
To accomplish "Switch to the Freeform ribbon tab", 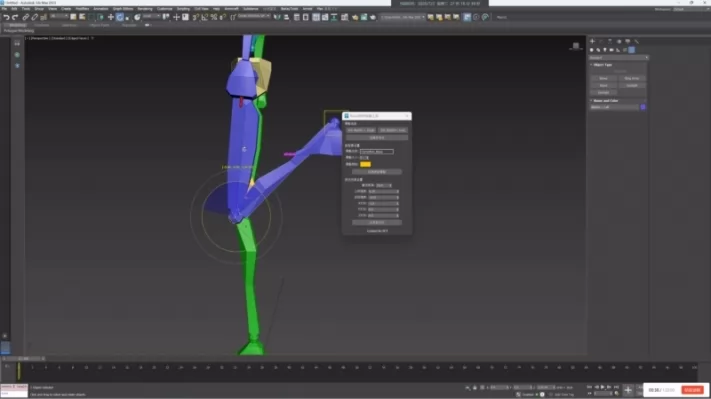I will coord(42,25).
